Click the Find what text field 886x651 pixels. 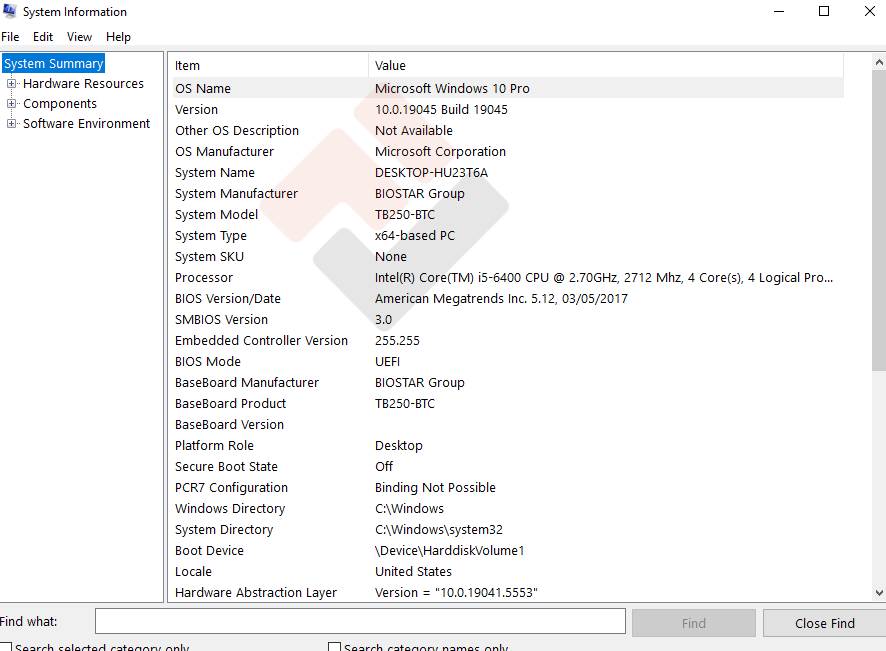[360, 622]
